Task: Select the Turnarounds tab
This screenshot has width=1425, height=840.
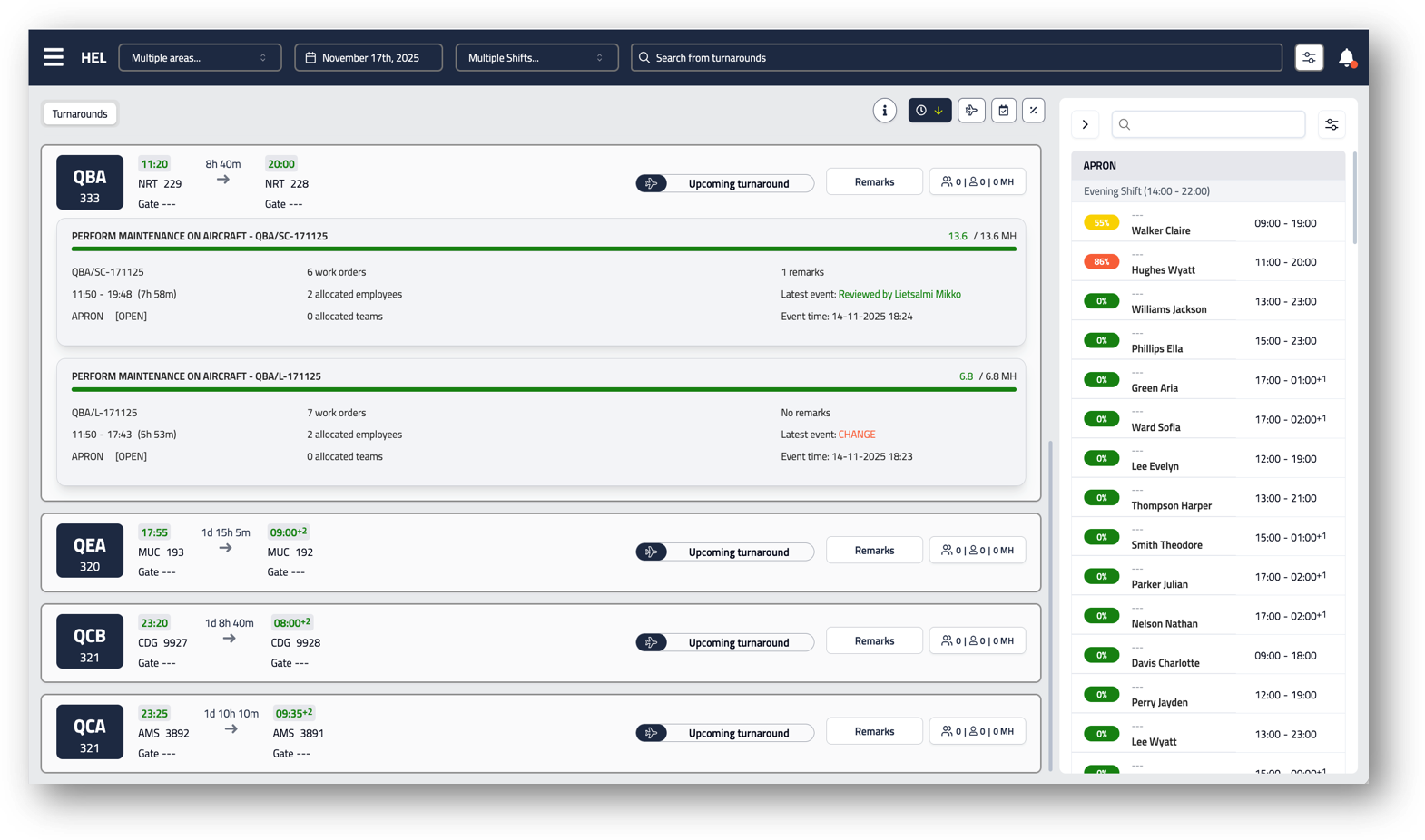Action: tap(80, 113)
